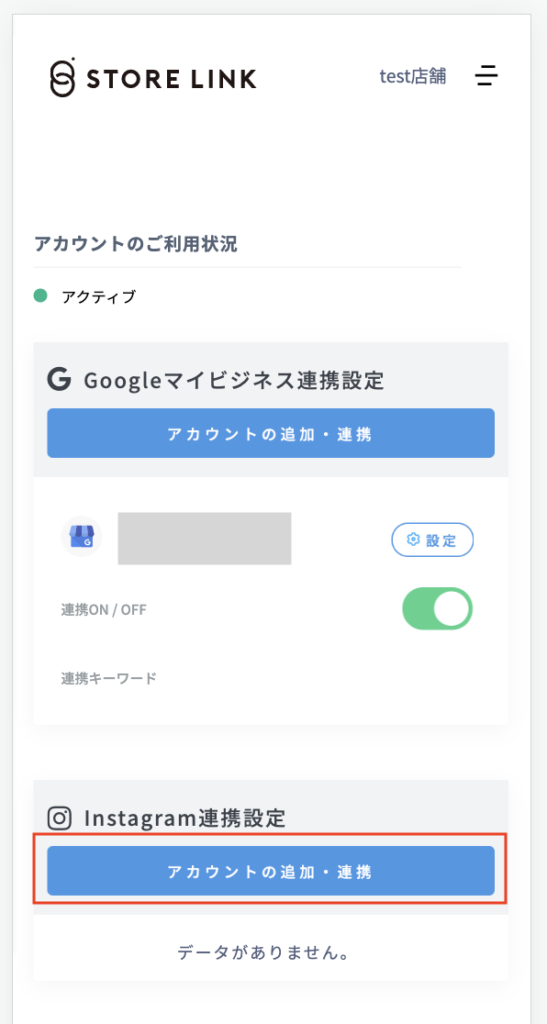
Task: Click the Google My Business storefront icon
Action: tap(82, 536)
